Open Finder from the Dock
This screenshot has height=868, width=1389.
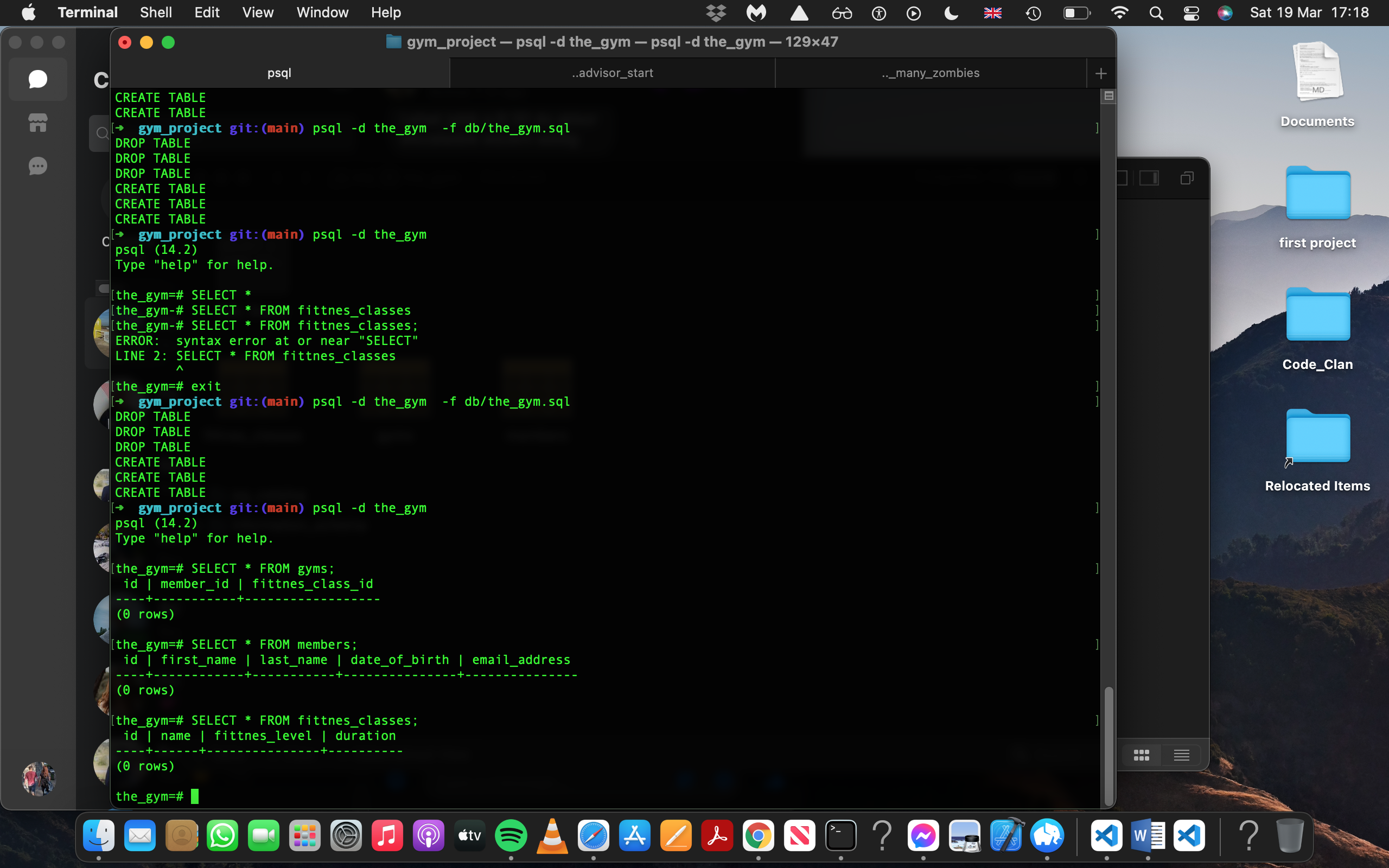pos(99,835)
